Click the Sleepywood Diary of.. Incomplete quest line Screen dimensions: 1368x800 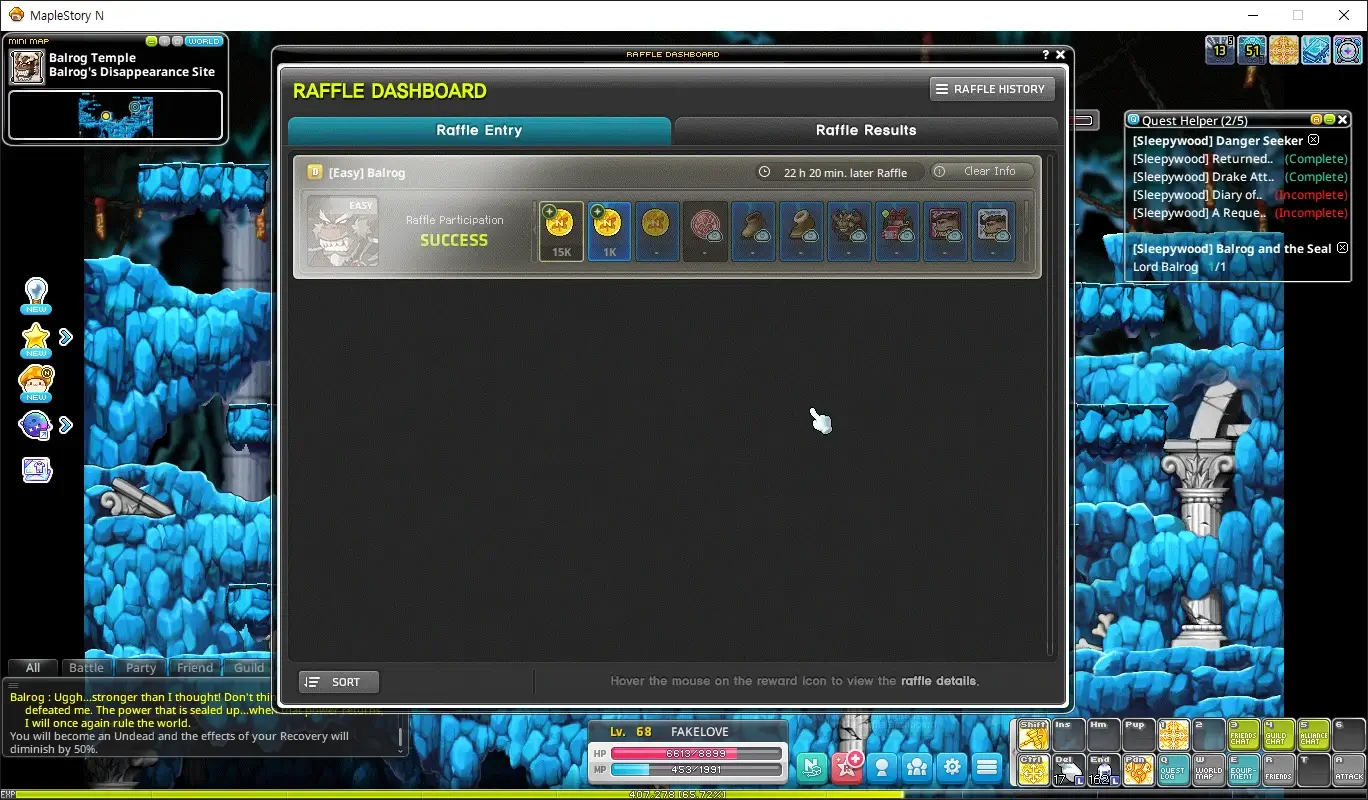click(1240, 195)
